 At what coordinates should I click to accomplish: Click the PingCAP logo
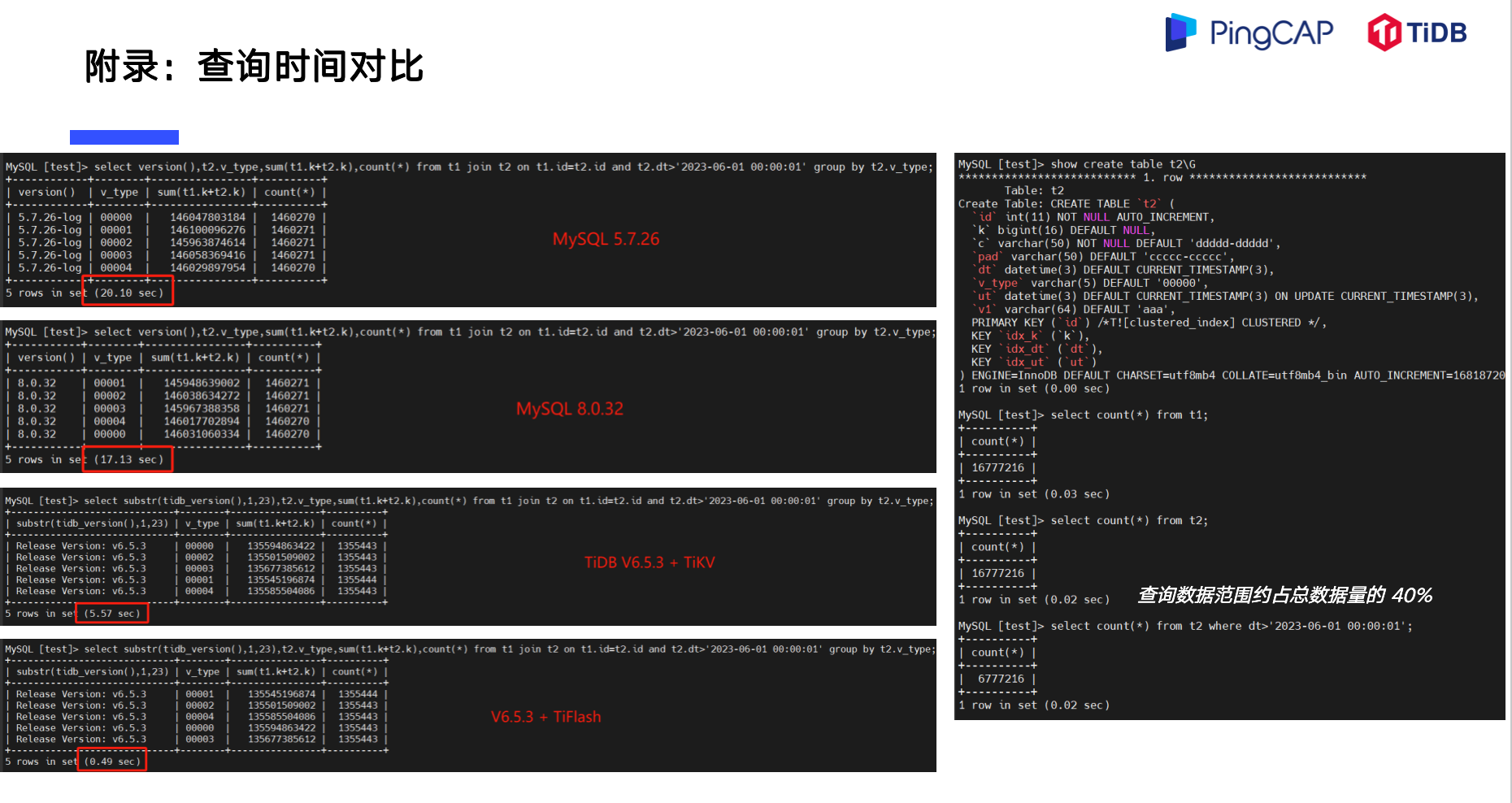click(1249, 33)
